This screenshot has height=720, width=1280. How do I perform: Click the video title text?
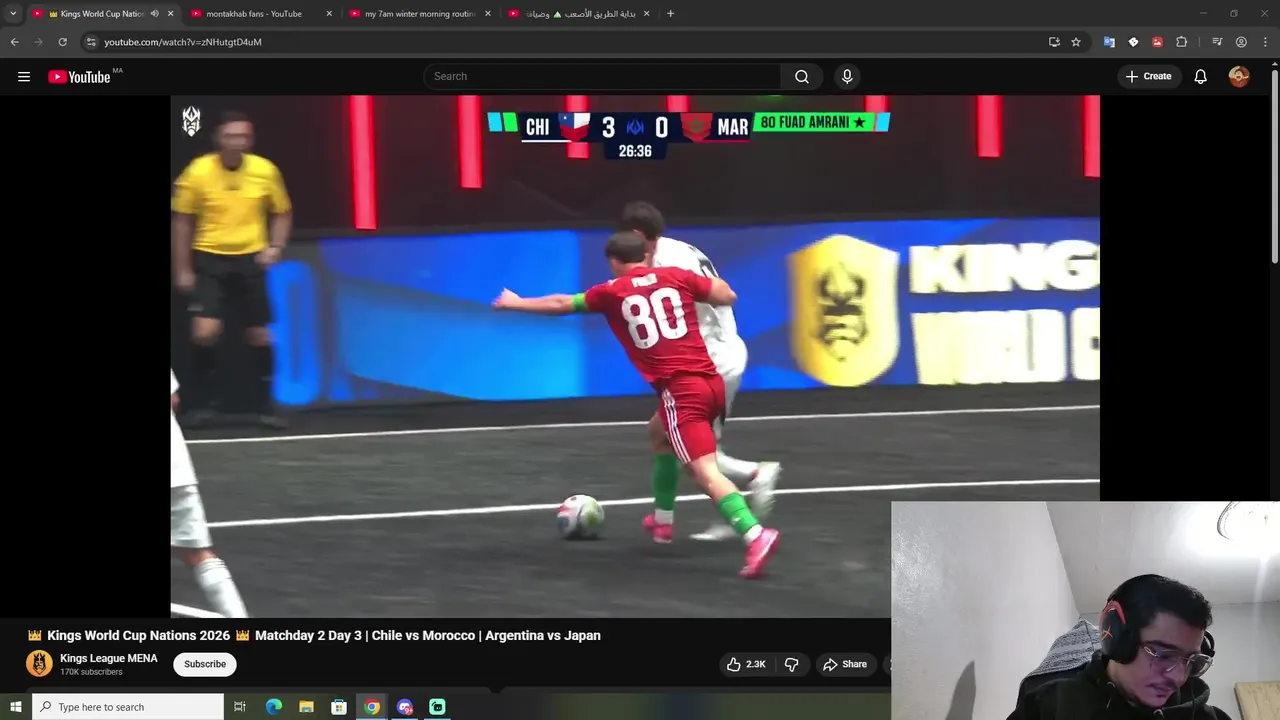pos(314,635)
